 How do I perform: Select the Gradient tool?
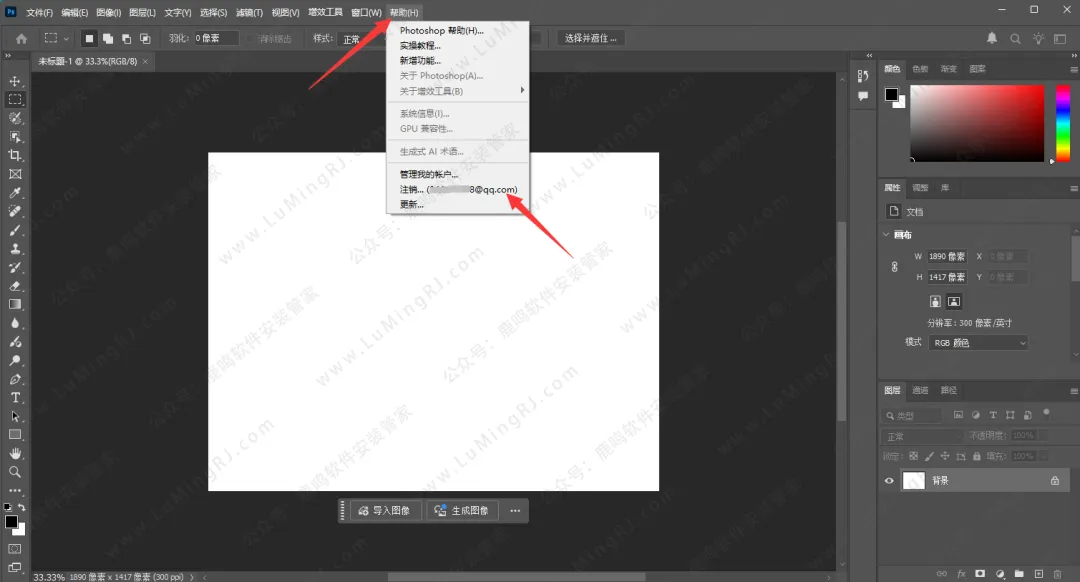tap(15, 304)
